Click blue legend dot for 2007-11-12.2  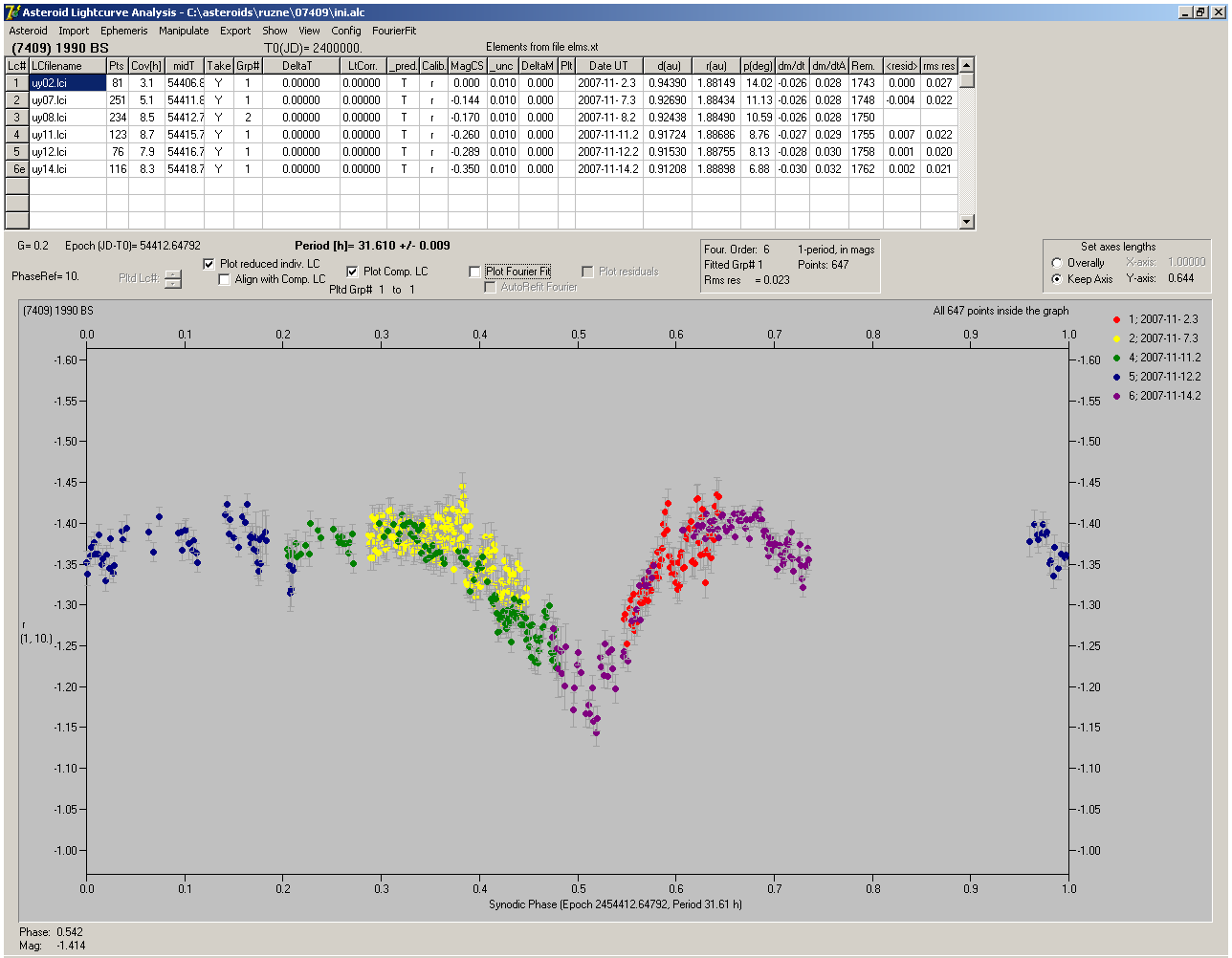(1116, 377)
